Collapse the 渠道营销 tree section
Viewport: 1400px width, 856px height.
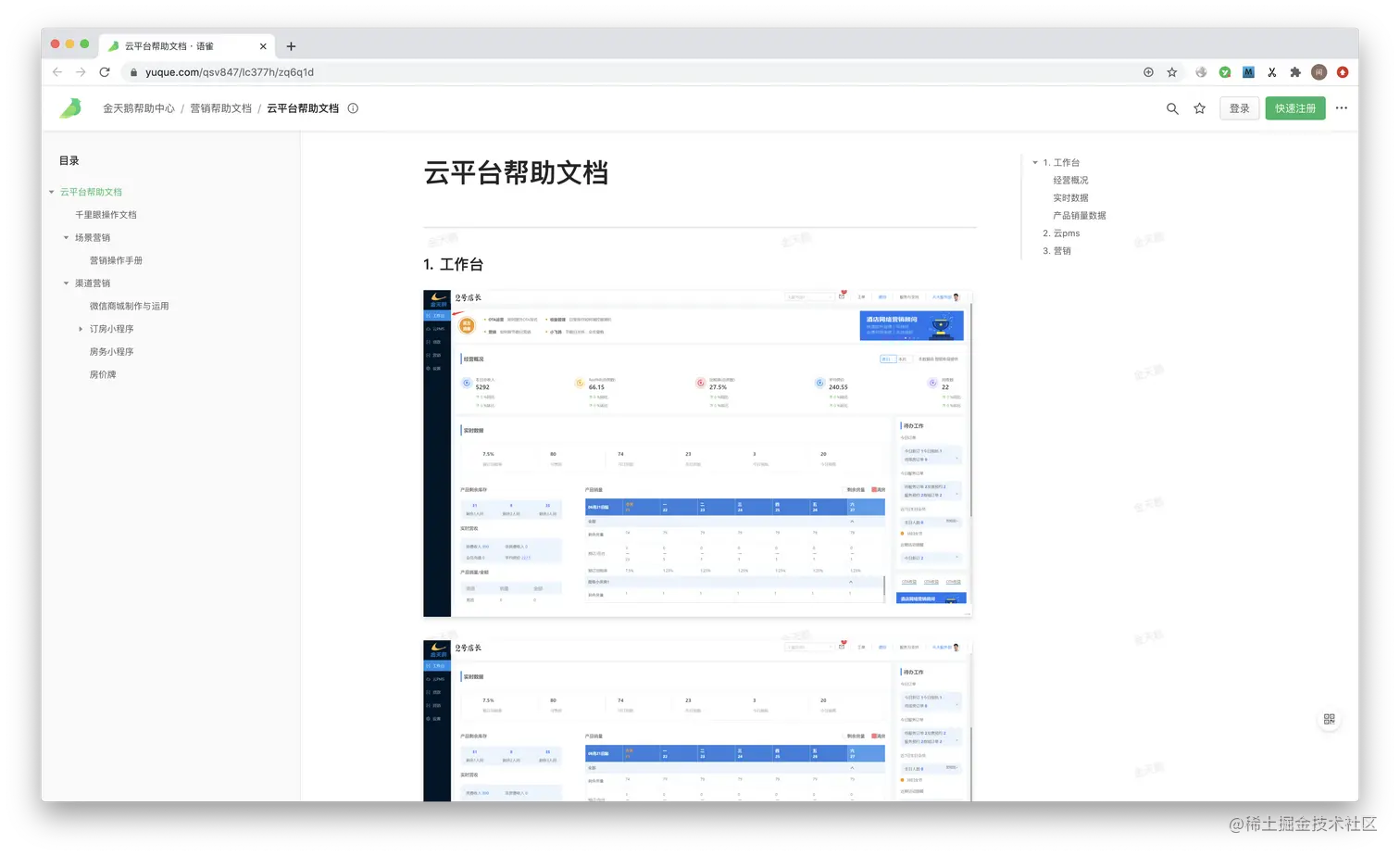click(67, 283)
